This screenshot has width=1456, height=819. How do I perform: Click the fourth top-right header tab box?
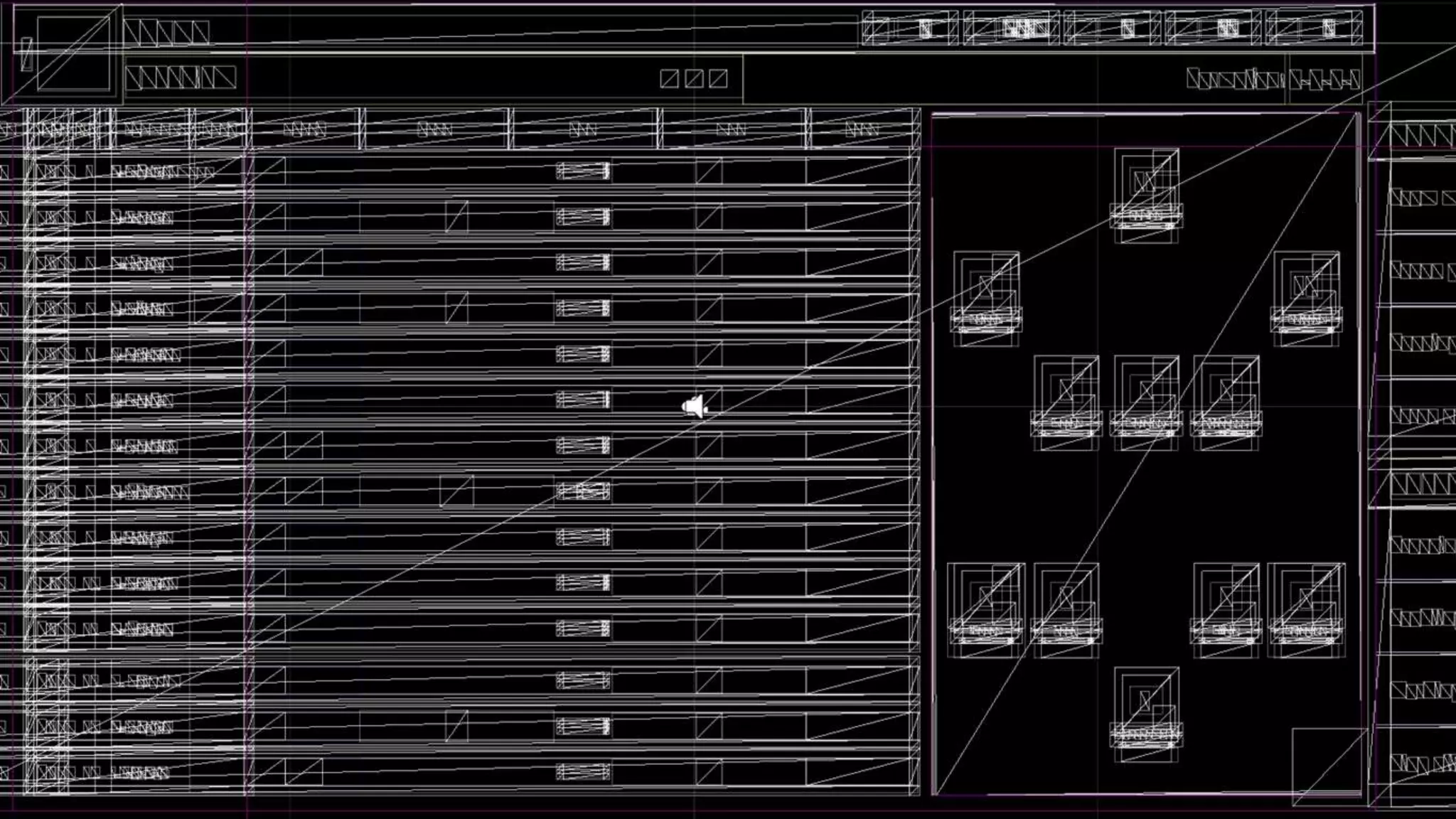[1213, 28]
